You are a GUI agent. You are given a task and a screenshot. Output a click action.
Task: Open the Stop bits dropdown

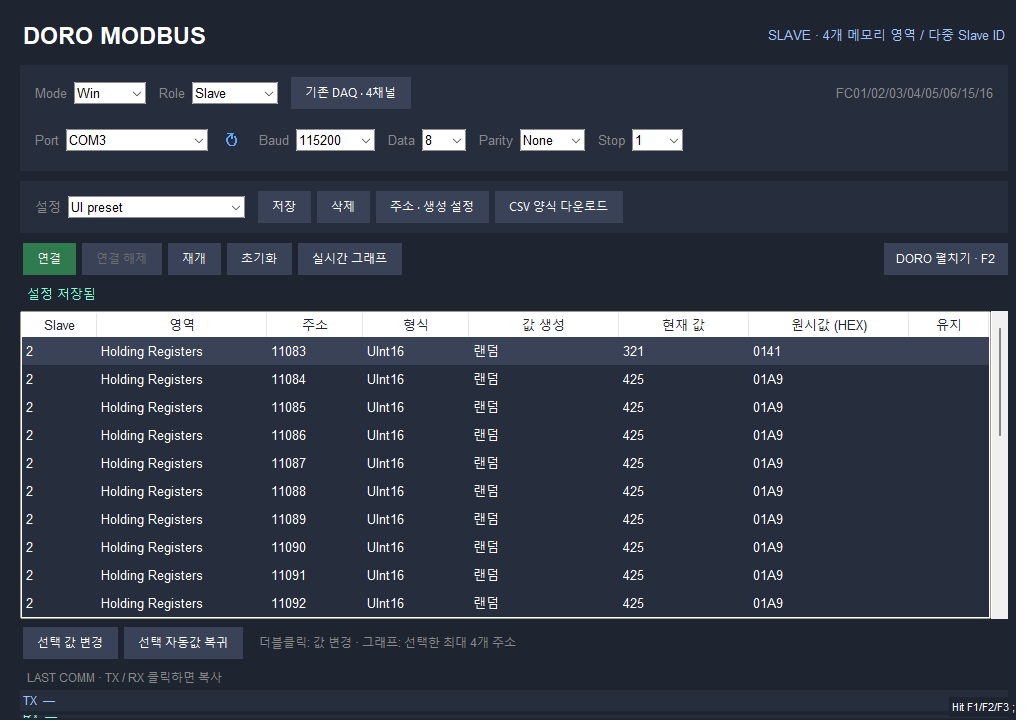coord(657,140)
